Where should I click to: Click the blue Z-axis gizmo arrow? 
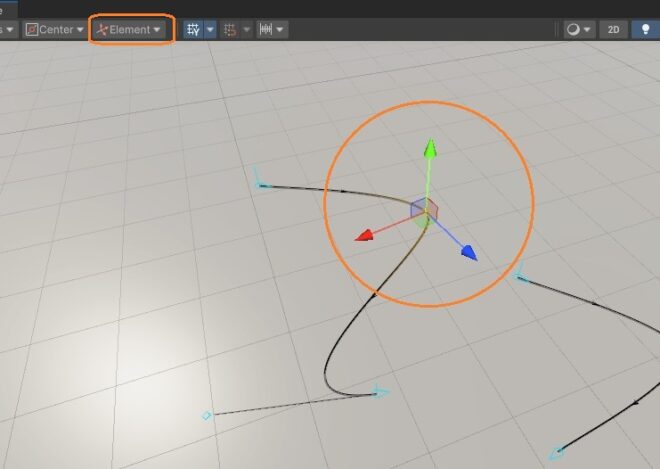(x=469, y=253)
